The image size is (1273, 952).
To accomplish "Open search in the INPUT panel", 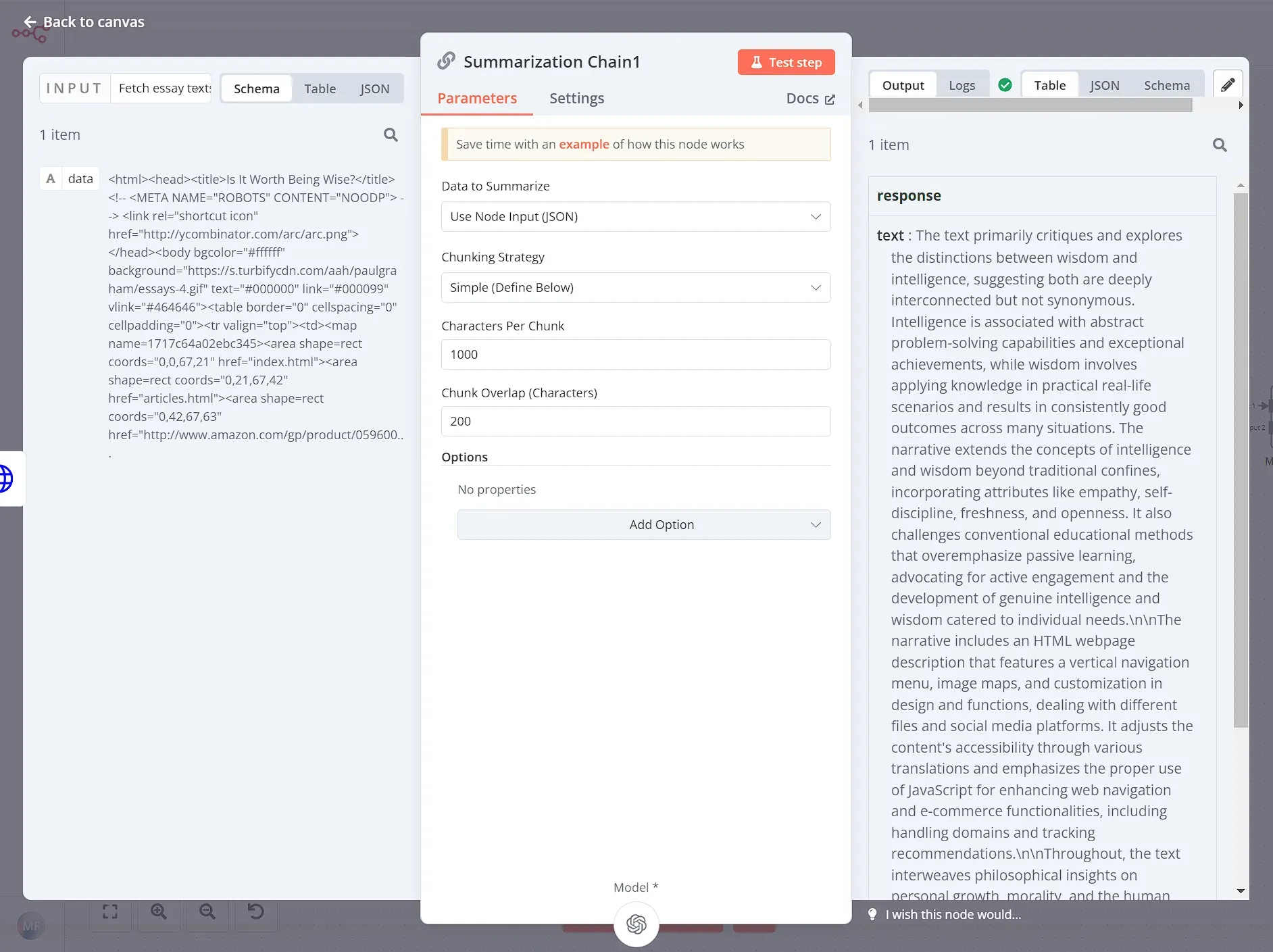I will coord(391,134).
